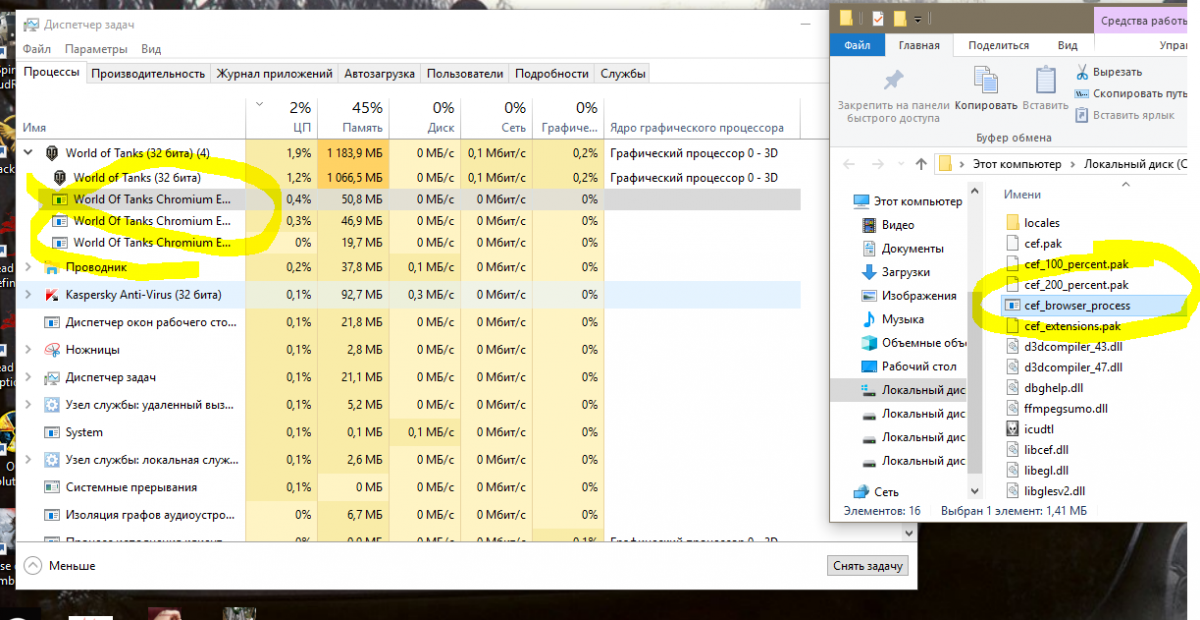
Task: Switch to the Подробности tab
Action: (x=551, y=73)
